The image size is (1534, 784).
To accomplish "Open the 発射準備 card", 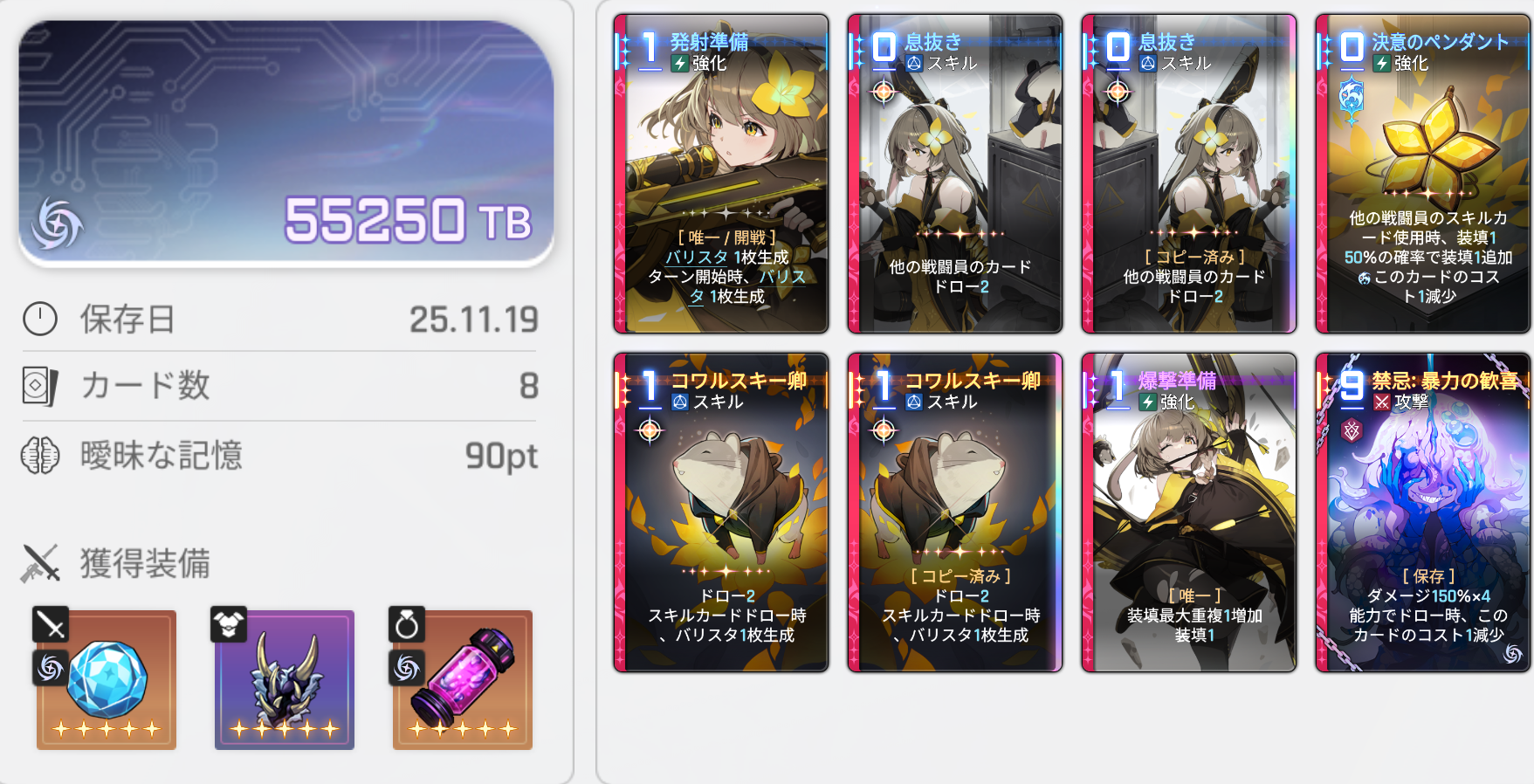I will point(721,174).
